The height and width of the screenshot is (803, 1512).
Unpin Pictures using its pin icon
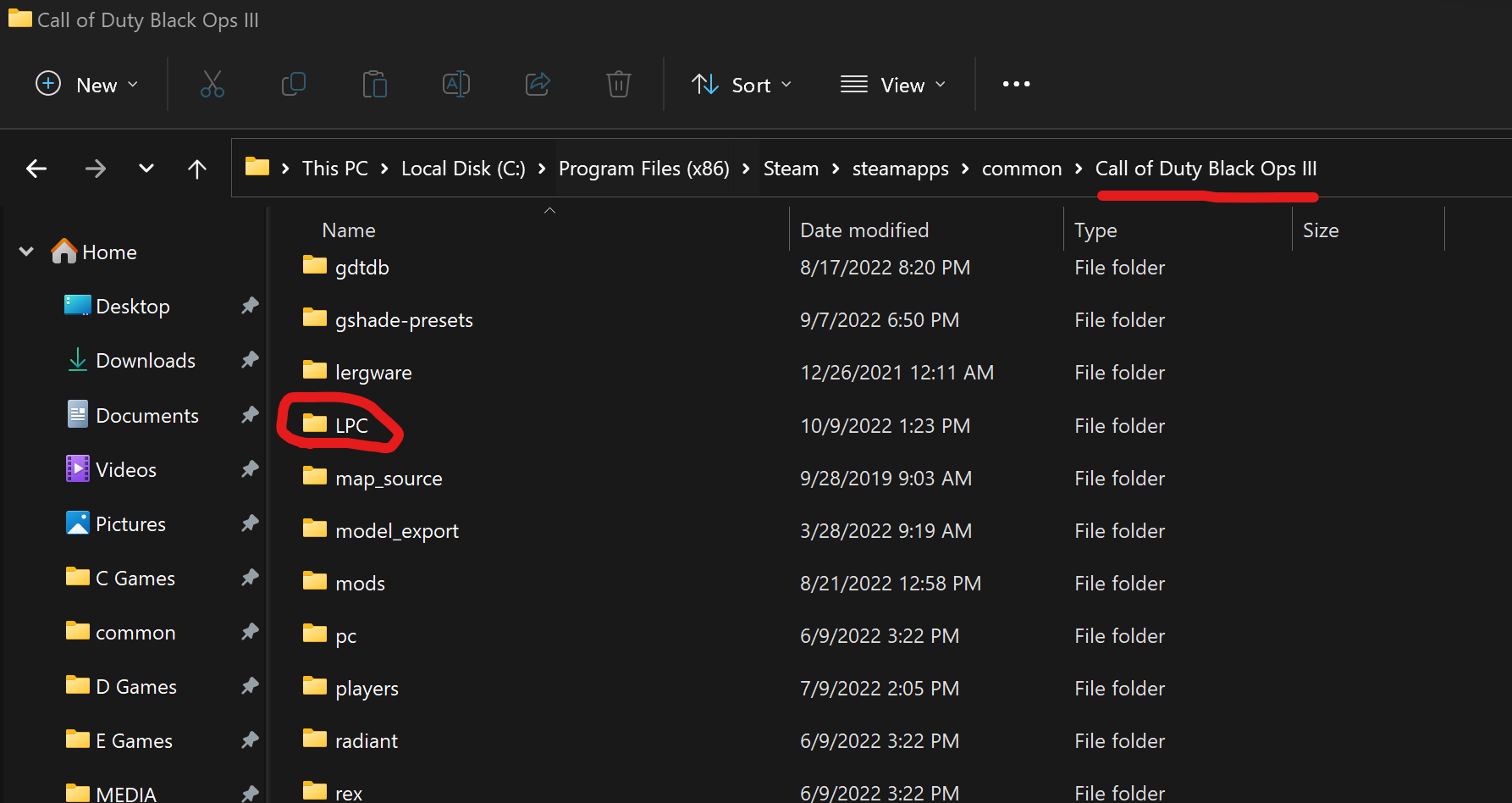(250, 523)
